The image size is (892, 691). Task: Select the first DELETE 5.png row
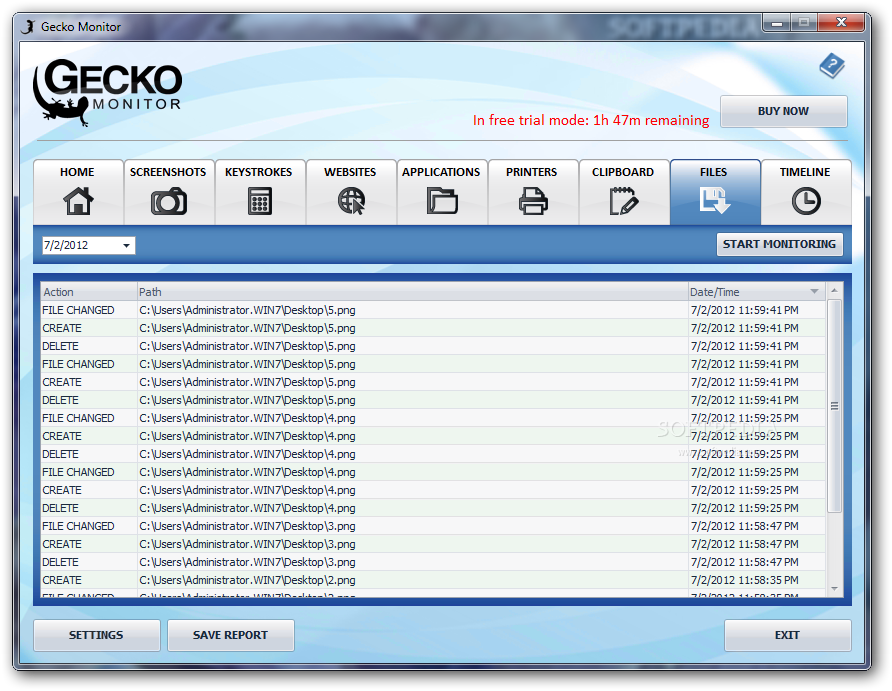pyautogui.click(x=433, y=346)
